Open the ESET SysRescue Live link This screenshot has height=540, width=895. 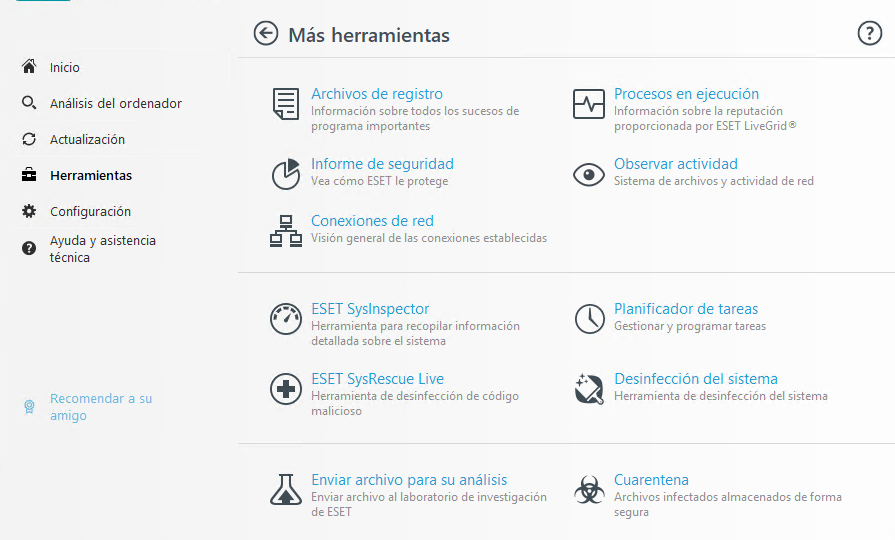(x=377, y=379)
